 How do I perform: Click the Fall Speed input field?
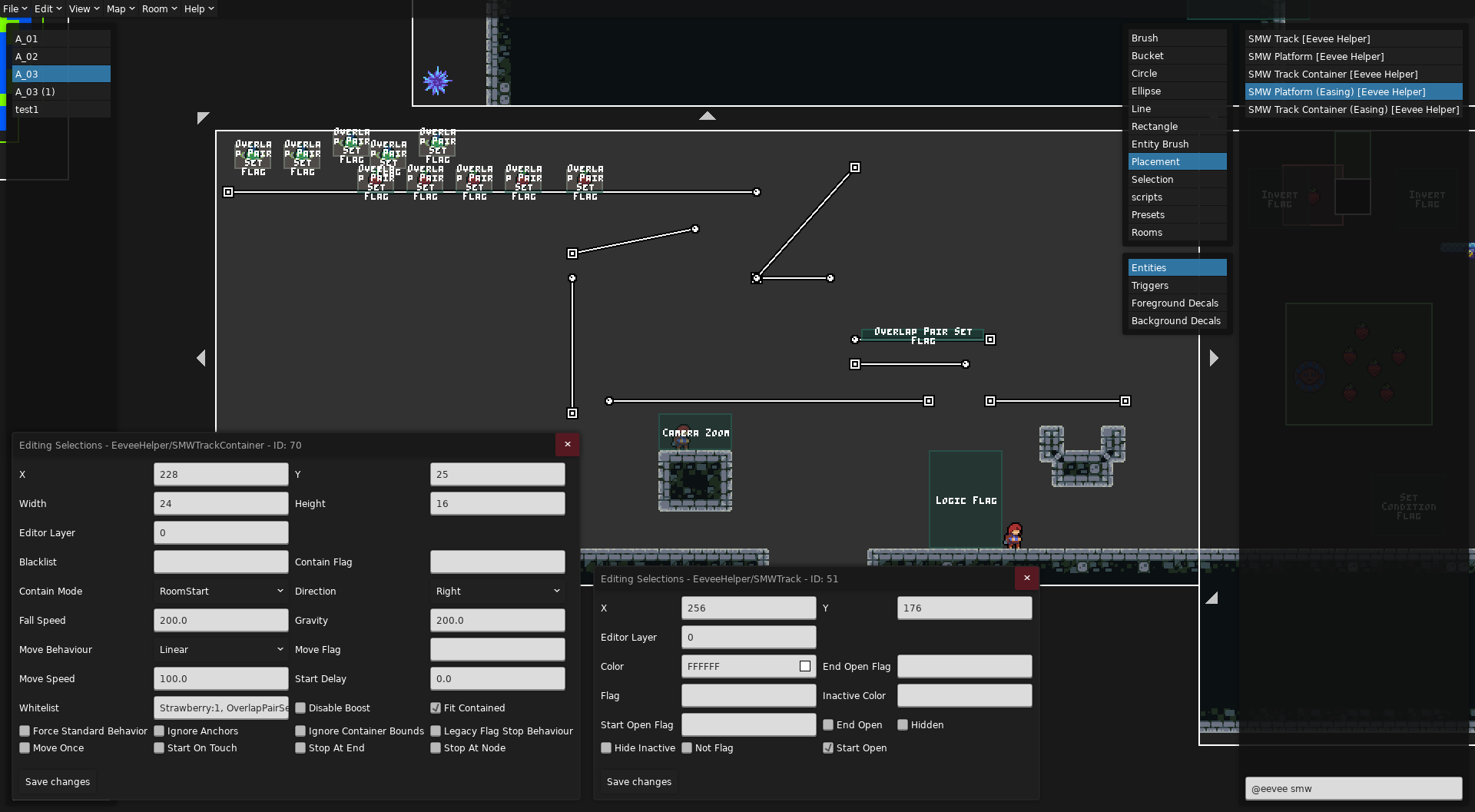pyautogui.click(x=221, y=621)
